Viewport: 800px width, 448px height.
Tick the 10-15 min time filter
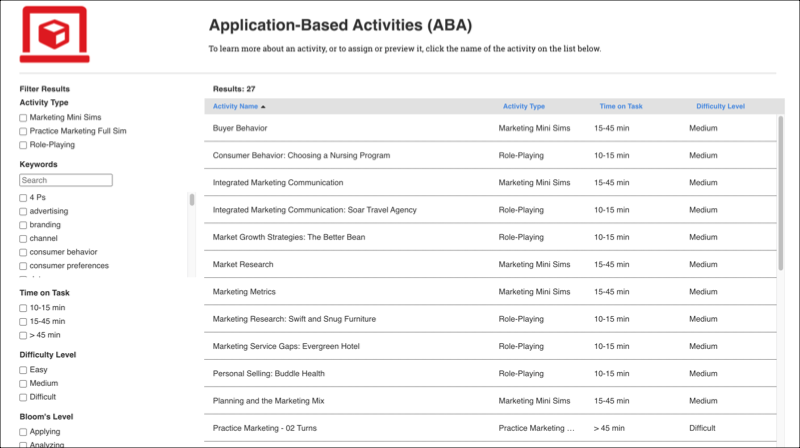coord(24,308)
